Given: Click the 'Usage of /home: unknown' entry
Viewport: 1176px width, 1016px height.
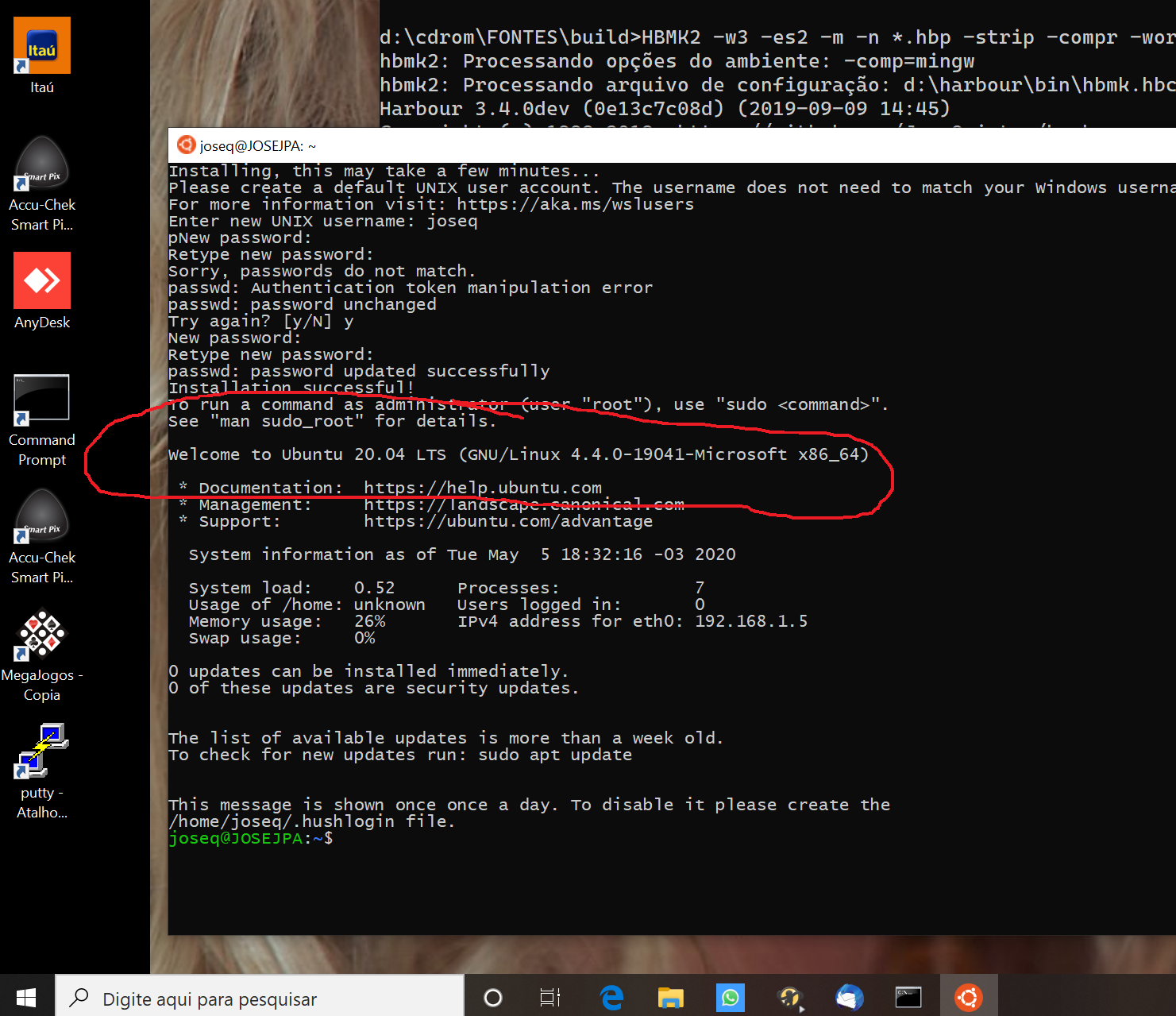Looking at the screenshot, I should coord(307,605).
